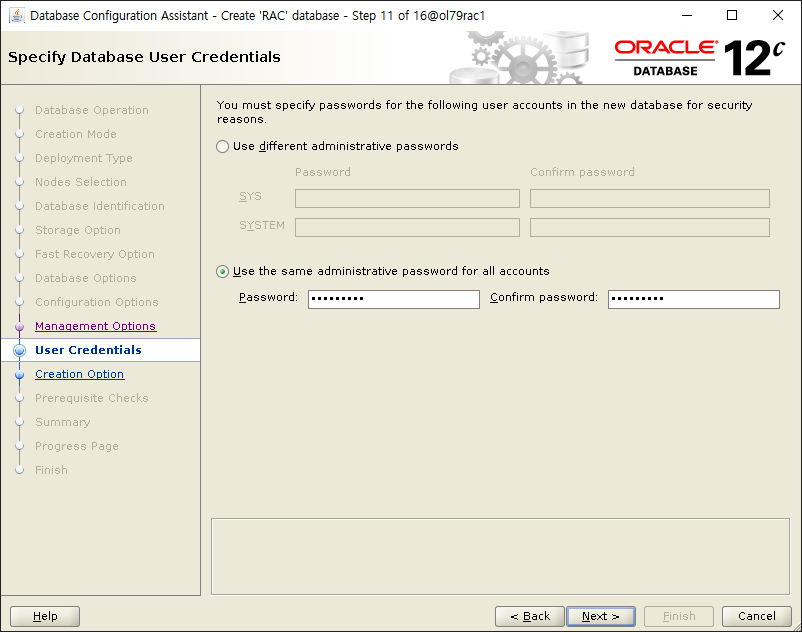Go to Management Options step

coord(95,326)
